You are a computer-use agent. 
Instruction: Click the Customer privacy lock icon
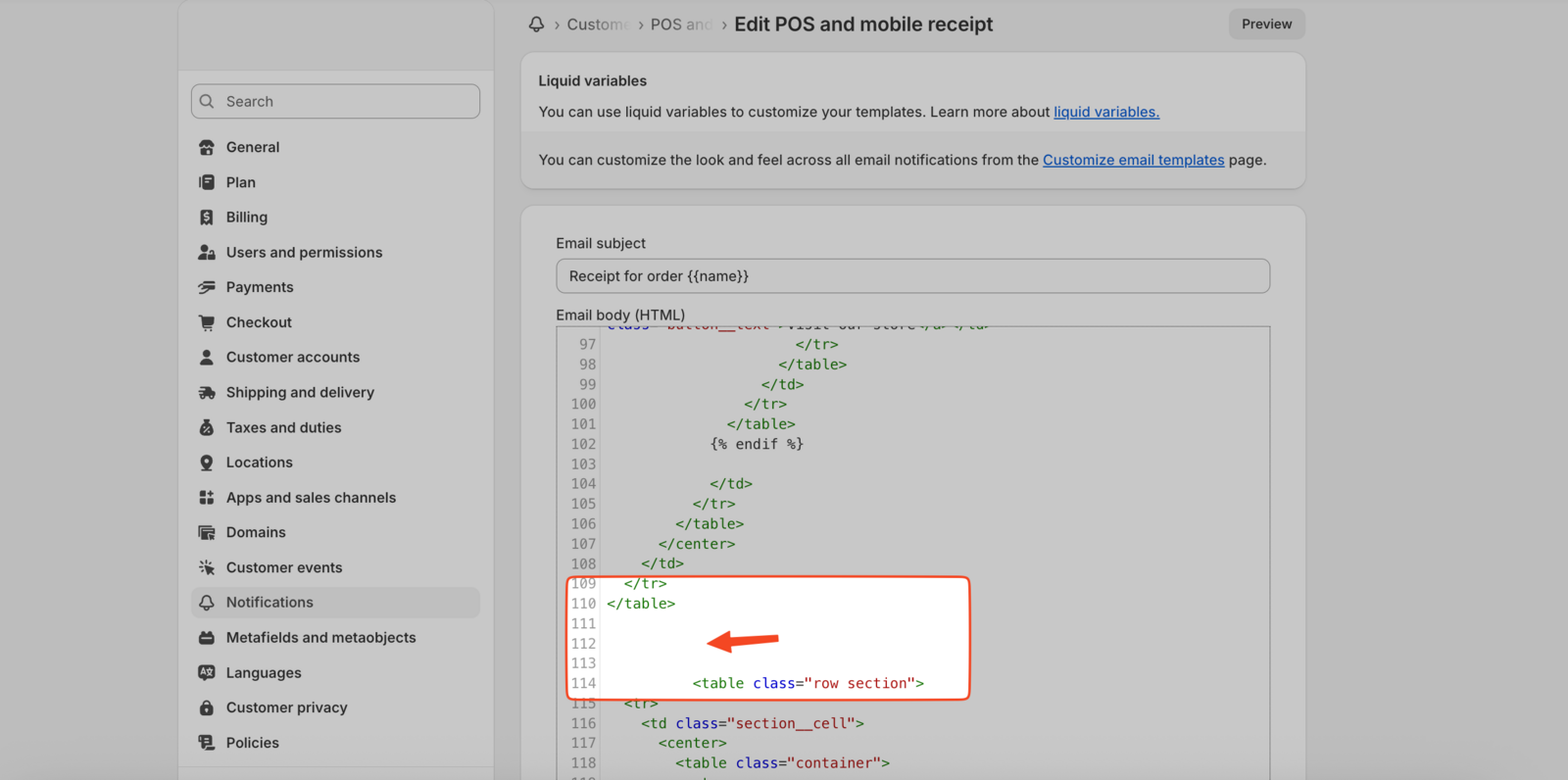207,707
